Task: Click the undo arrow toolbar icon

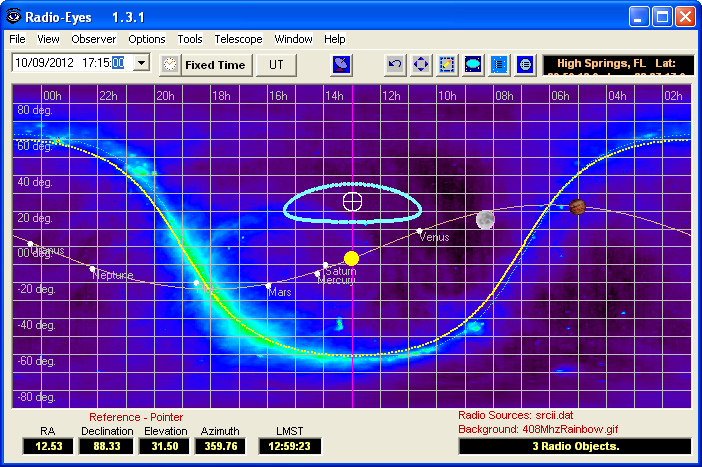Action: 396,65
